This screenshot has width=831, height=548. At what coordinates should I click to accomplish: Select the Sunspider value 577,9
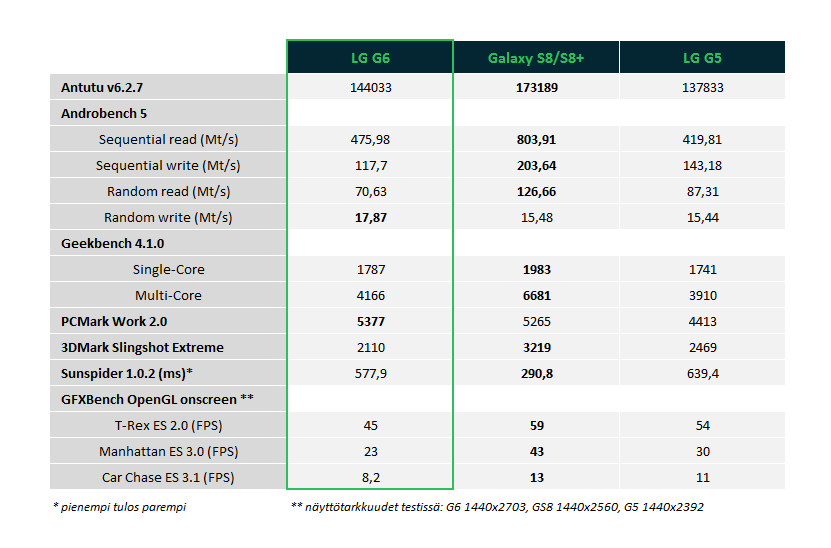click(370, 373)
